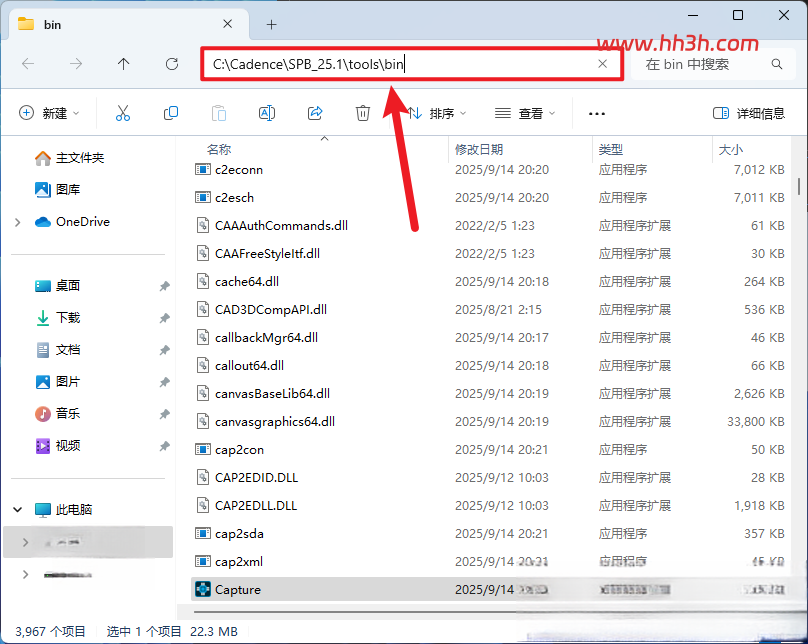Expand the OneDrive tree node
Viewport: 808px width, 644px height.
[18, 222]
